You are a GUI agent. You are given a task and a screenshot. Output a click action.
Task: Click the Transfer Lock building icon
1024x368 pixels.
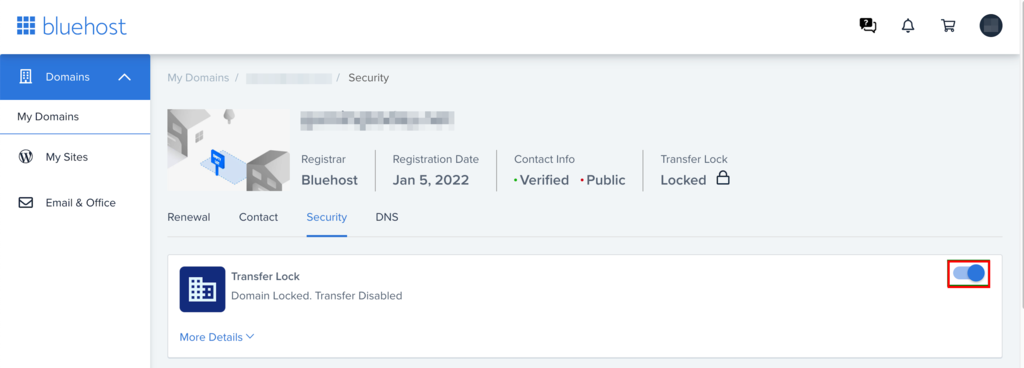click(x=202, y=289)
